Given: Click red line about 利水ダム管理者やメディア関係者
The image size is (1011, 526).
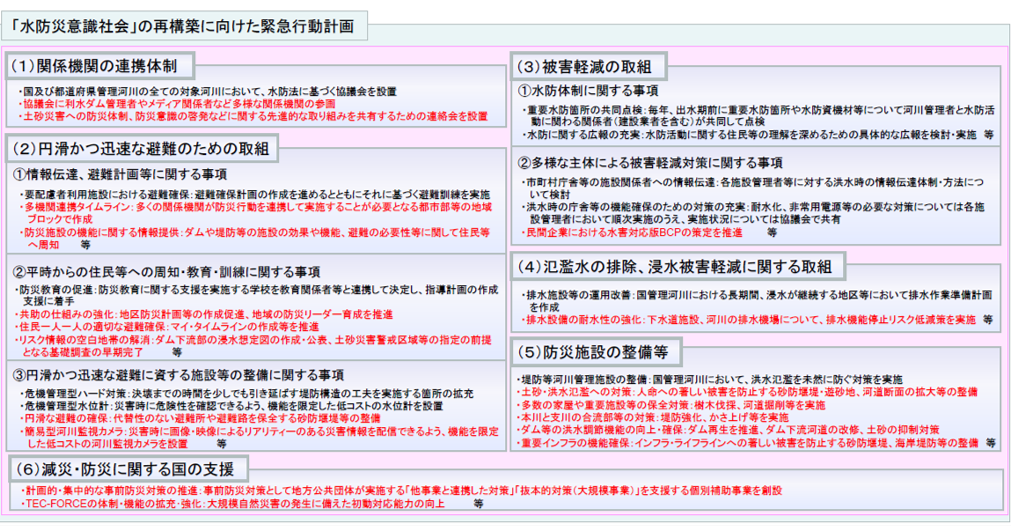Looking at the screenshot, I should pyautogui.click(x=177, y=104).
